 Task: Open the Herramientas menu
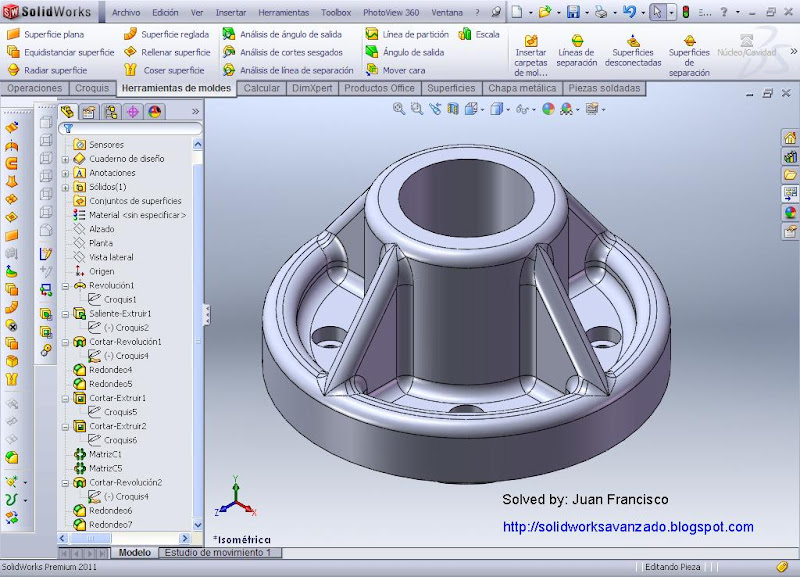pos(282,14)
